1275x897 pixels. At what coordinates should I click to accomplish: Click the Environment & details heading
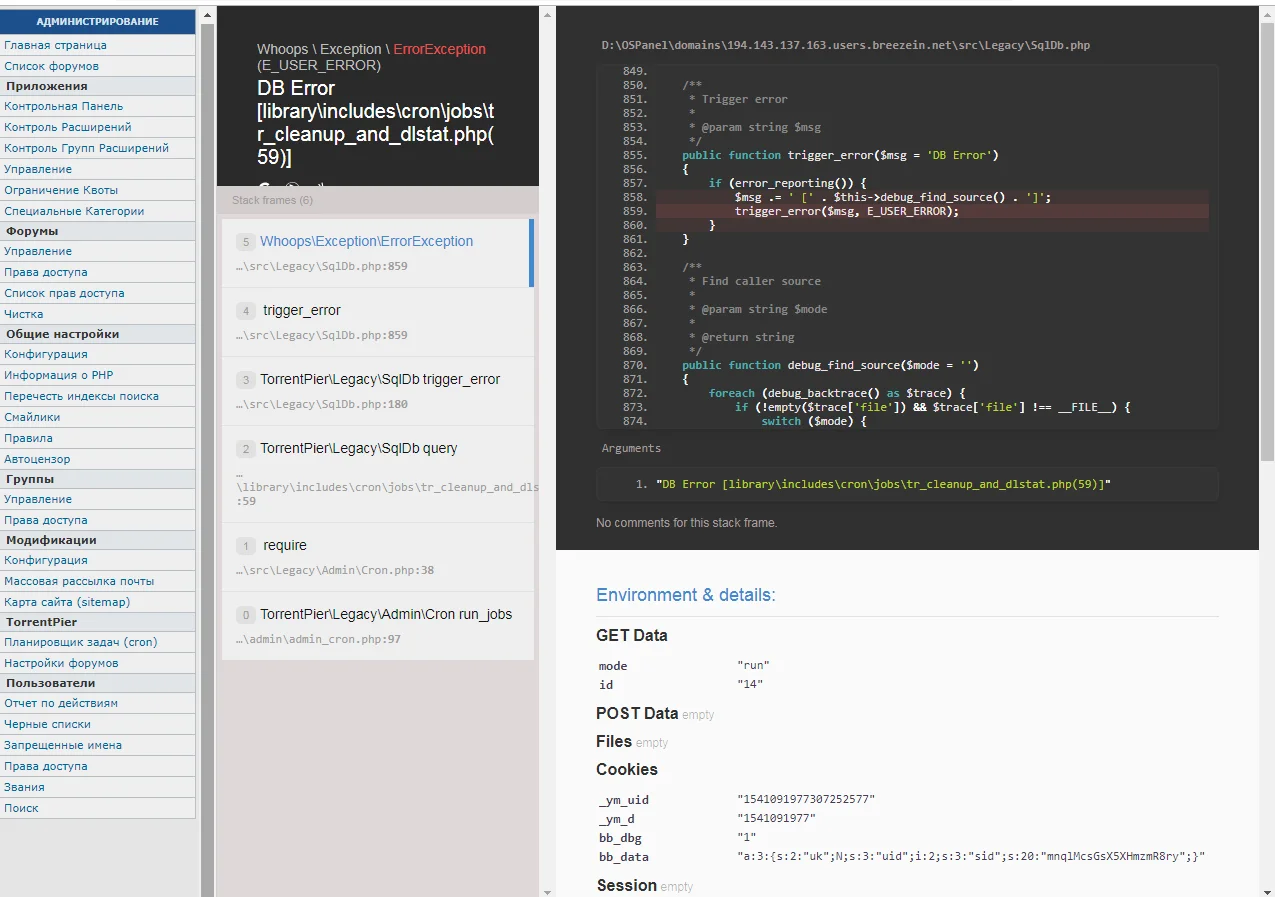pyautogui.click(x=685, y=595)
